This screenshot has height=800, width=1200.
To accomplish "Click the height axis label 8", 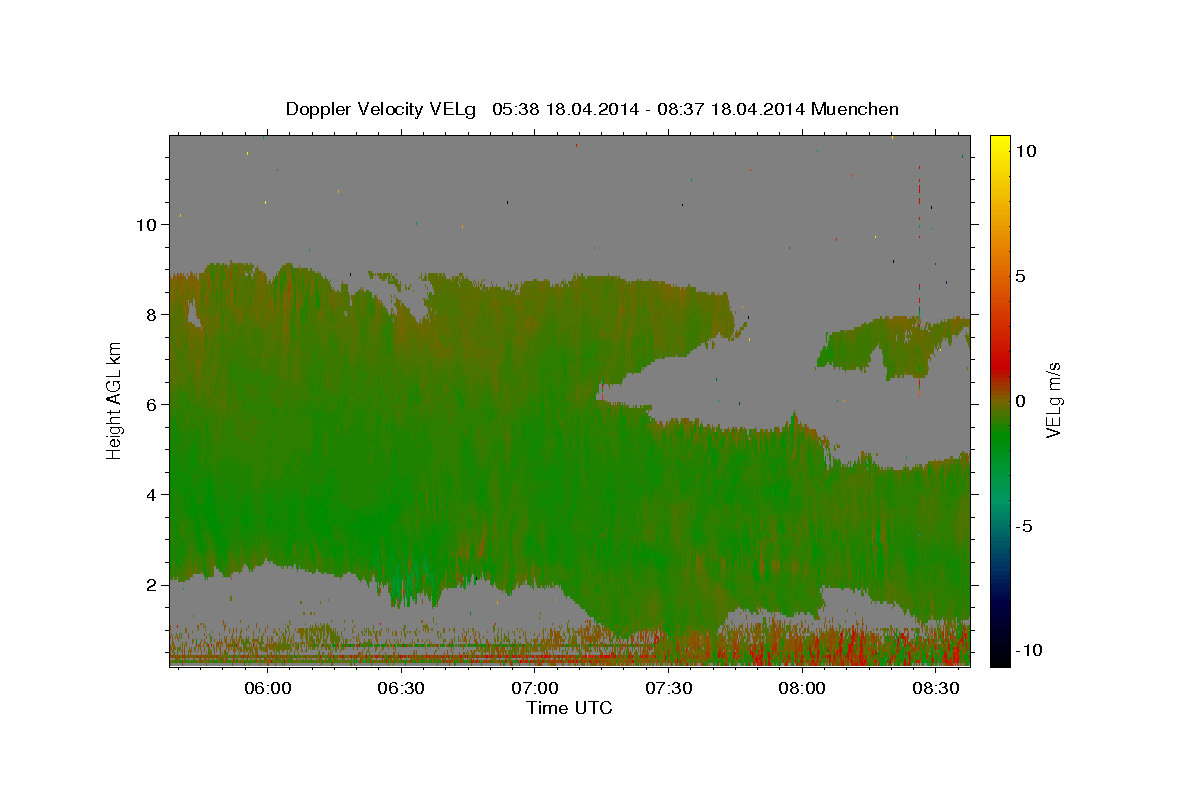I will pyautogui.click(x=152, y=315).
